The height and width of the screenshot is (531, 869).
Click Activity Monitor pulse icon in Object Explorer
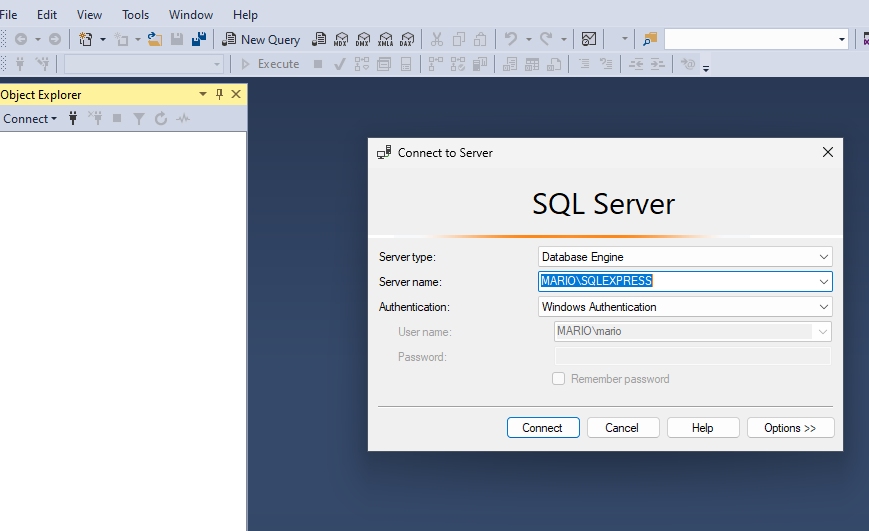pyautogui.click(x=183, y=118)
